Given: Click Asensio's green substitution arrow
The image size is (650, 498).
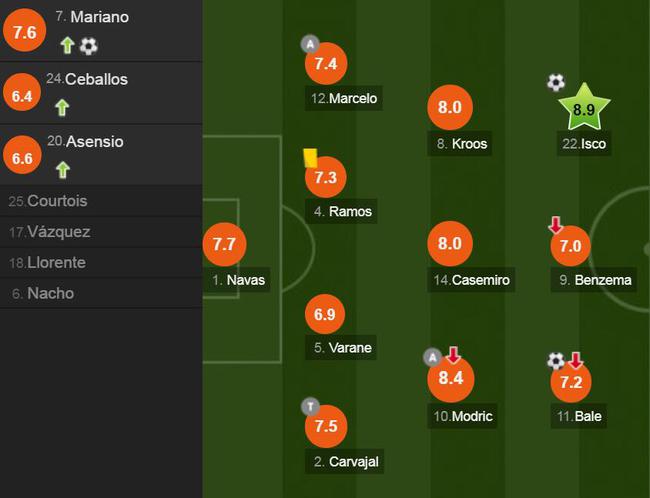Looking at the screenshot, I should tap(63, 170).
